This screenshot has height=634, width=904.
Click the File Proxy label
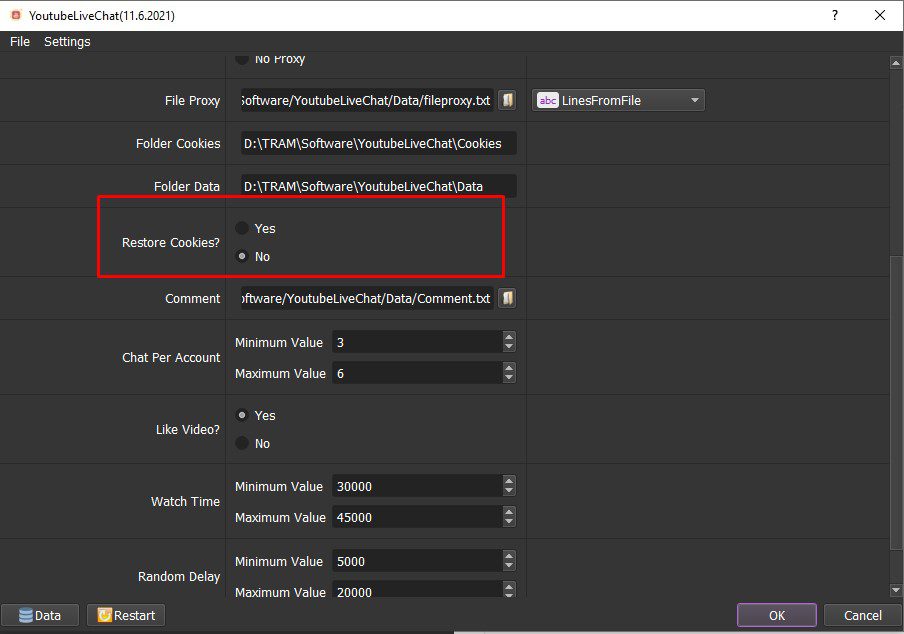[x=193, y=101]
